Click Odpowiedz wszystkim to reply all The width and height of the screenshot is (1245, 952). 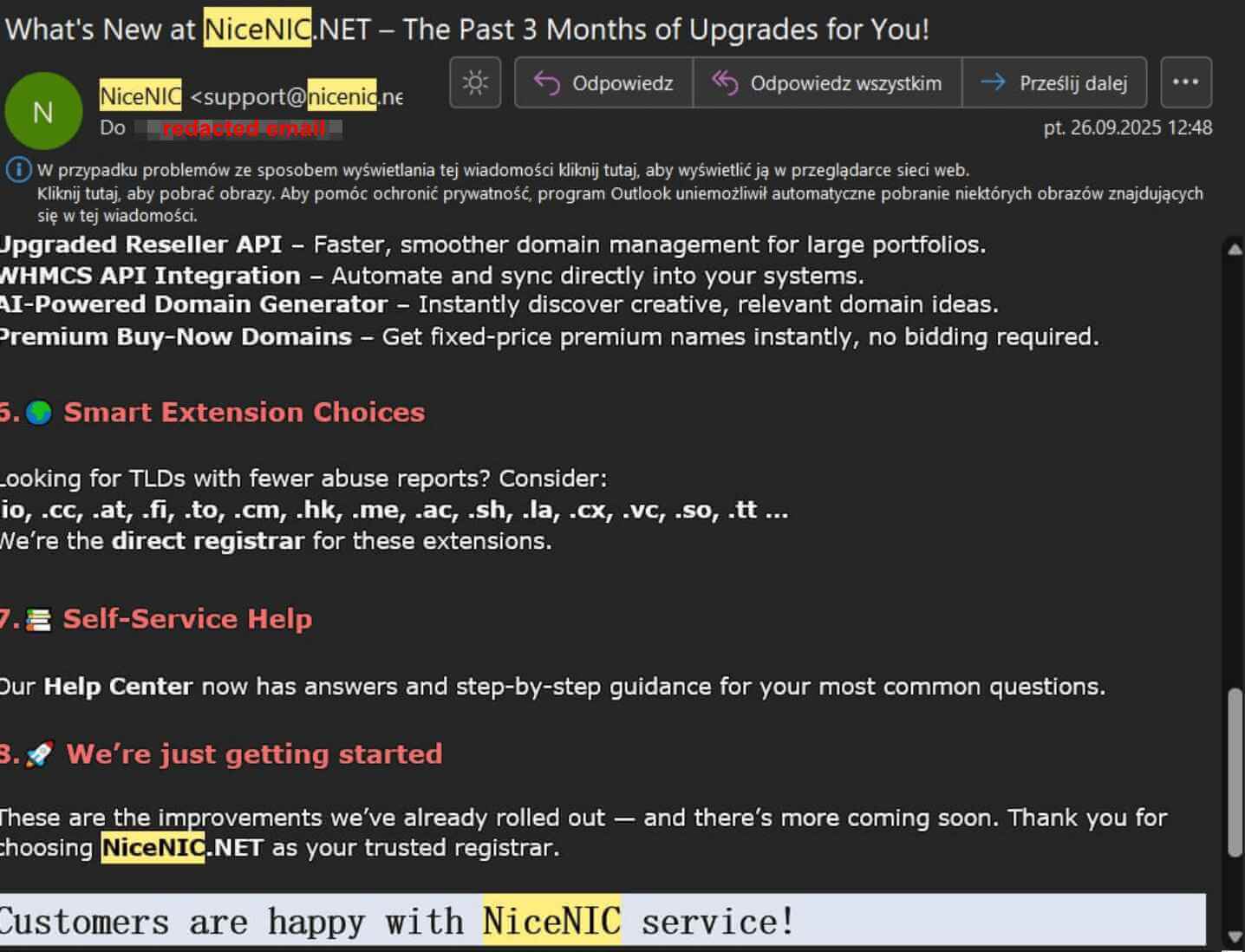(x=827, y=83)
